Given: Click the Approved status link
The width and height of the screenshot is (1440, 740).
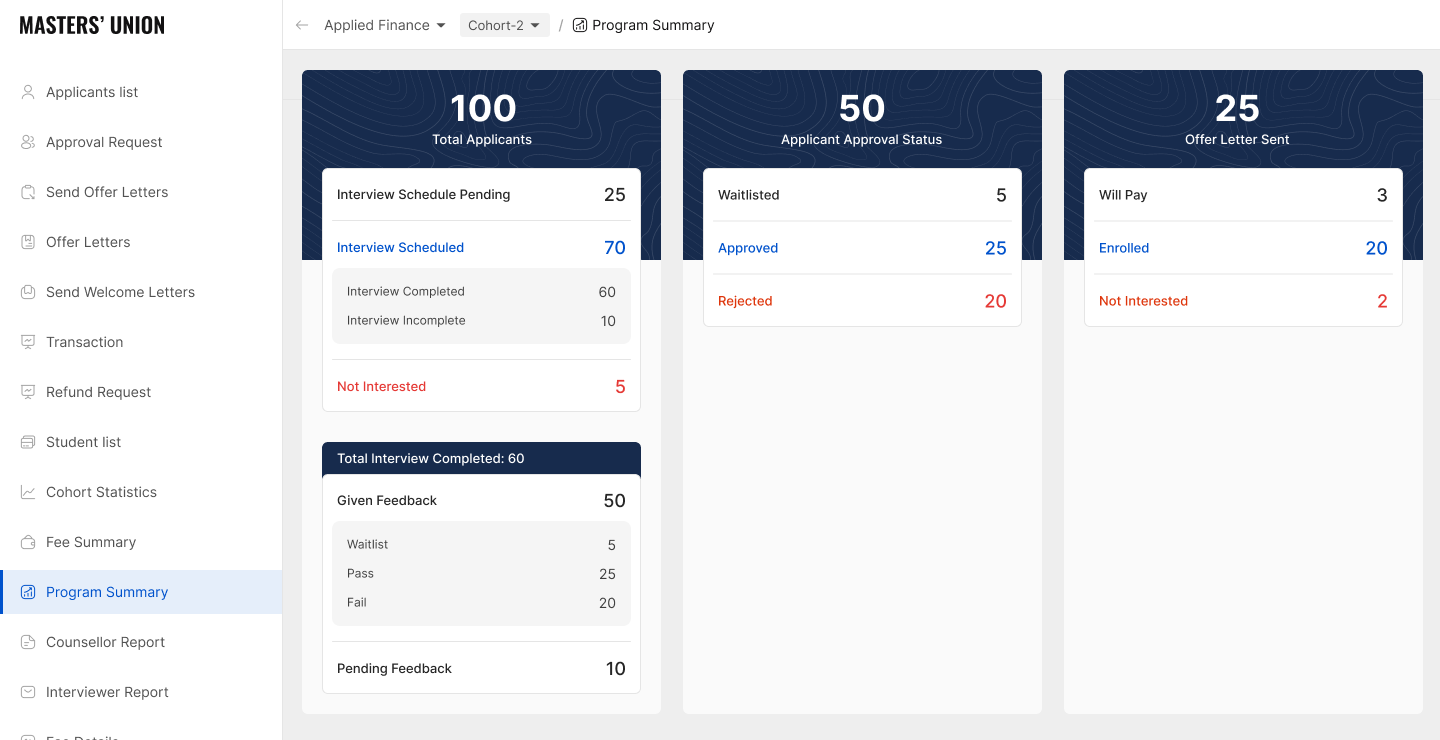Looking at the screenshot, I should point(748,248).
